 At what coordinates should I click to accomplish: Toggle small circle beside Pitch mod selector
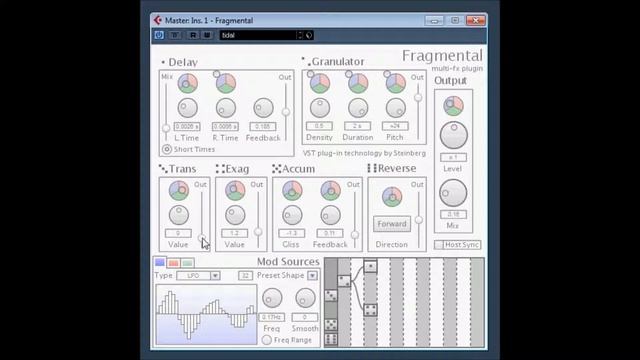click(387, 74)
